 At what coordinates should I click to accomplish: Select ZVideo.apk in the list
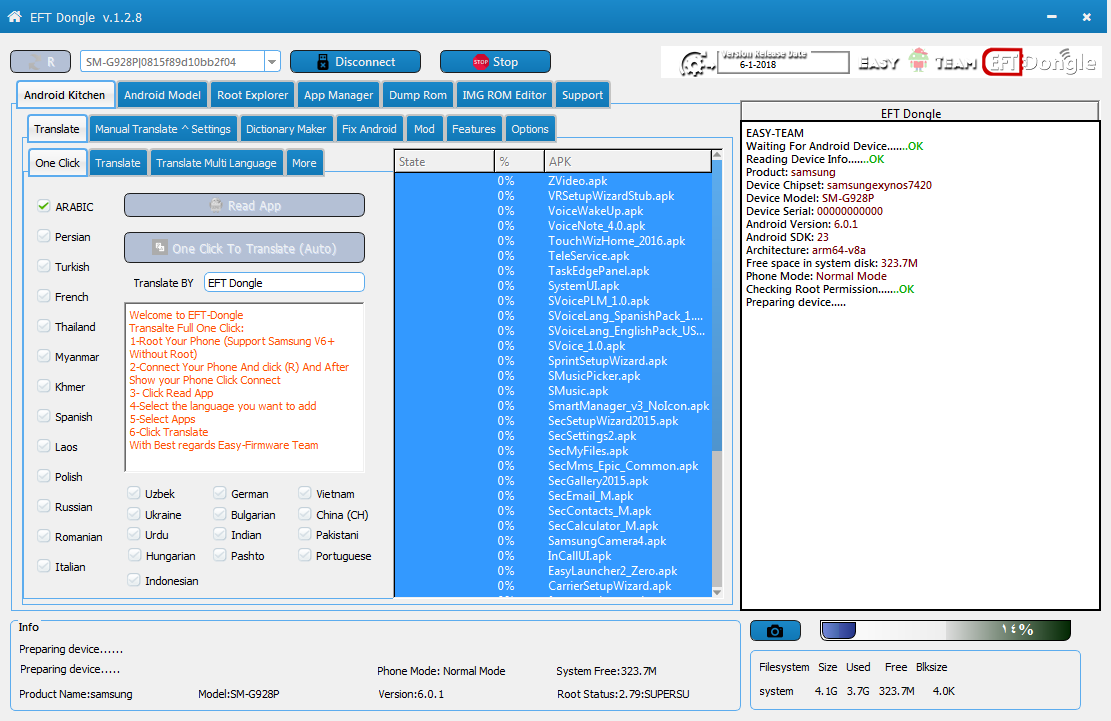tap(553, 181)
